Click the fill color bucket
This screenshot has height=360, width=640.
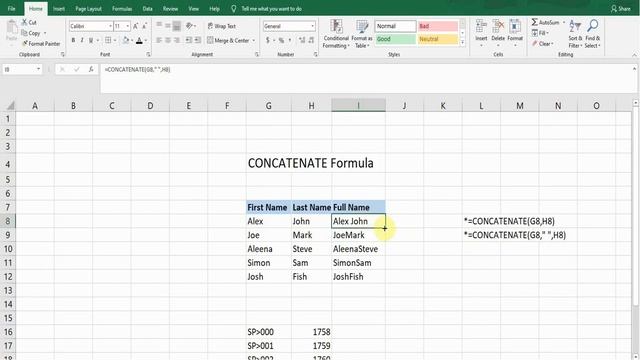click(126, 40)
